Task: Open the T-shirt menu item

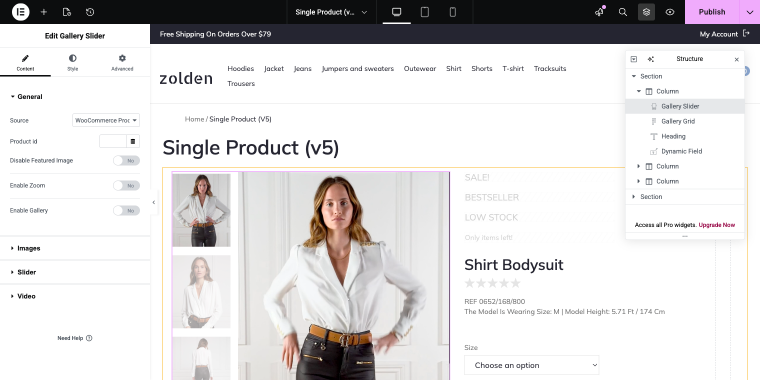Action: 513,68
